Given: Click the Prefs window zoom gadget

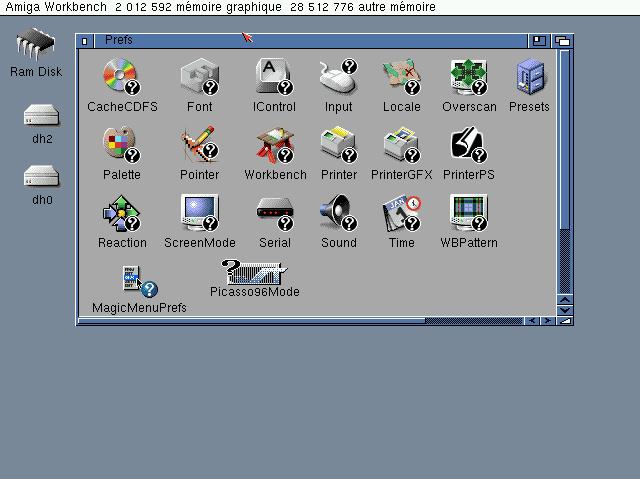Looking at the screenshot, I should (539, 41).
